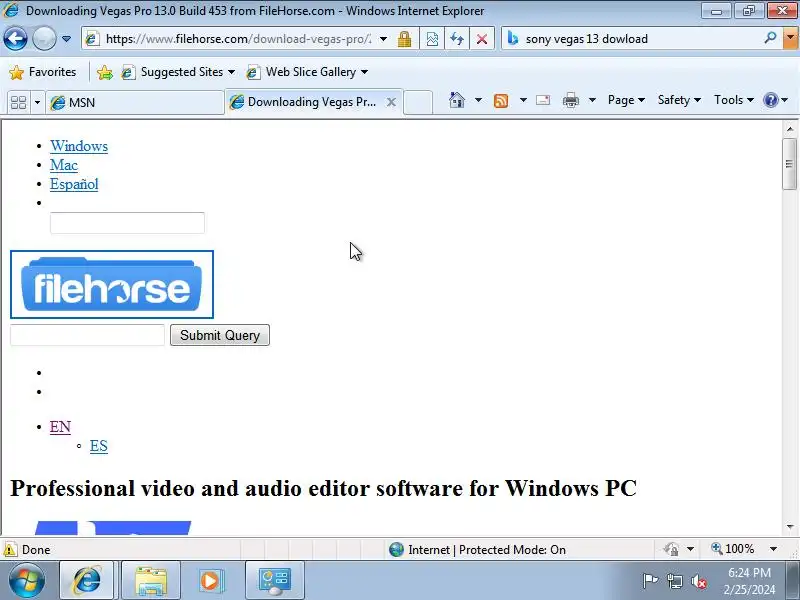Switch to the MSN tab
Viewport: 800px width, 600px height.
(135, 103)
